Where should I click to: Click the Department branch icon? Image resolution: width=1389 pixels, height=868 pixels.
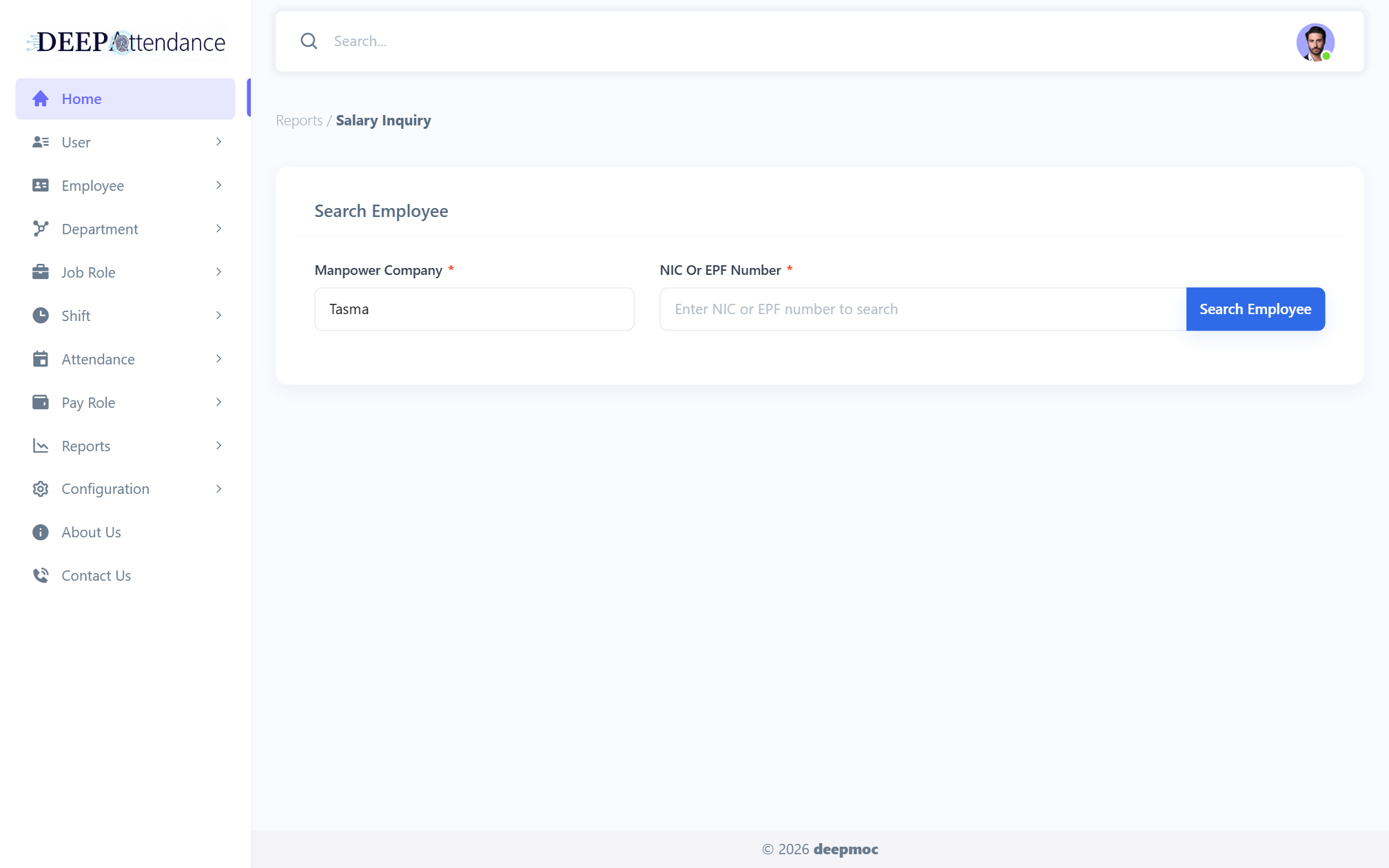pyautogui.click(x=41, y=229)
